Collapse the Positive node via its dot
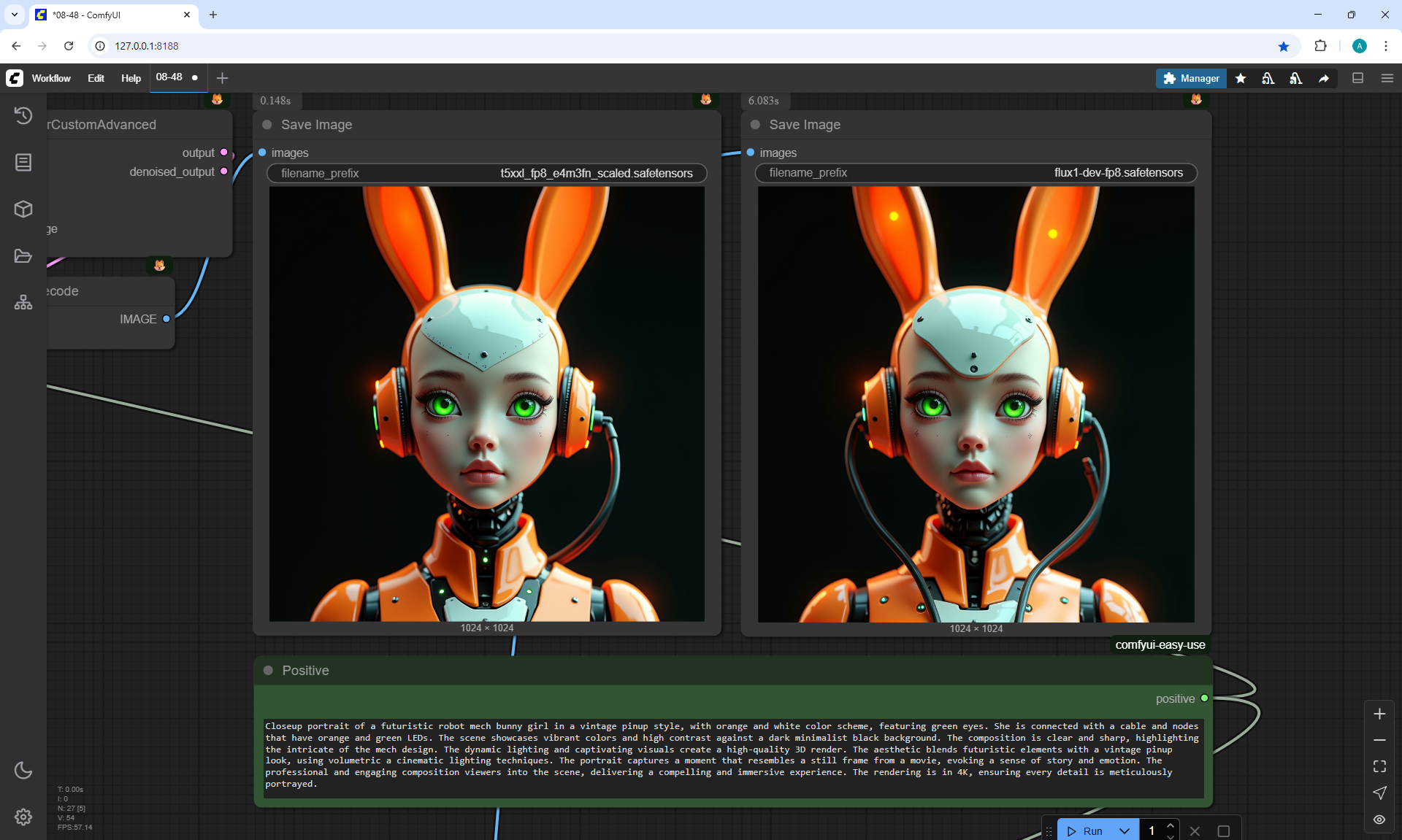The width and height of the screenshot is (1402, 840). coord(268,670)
